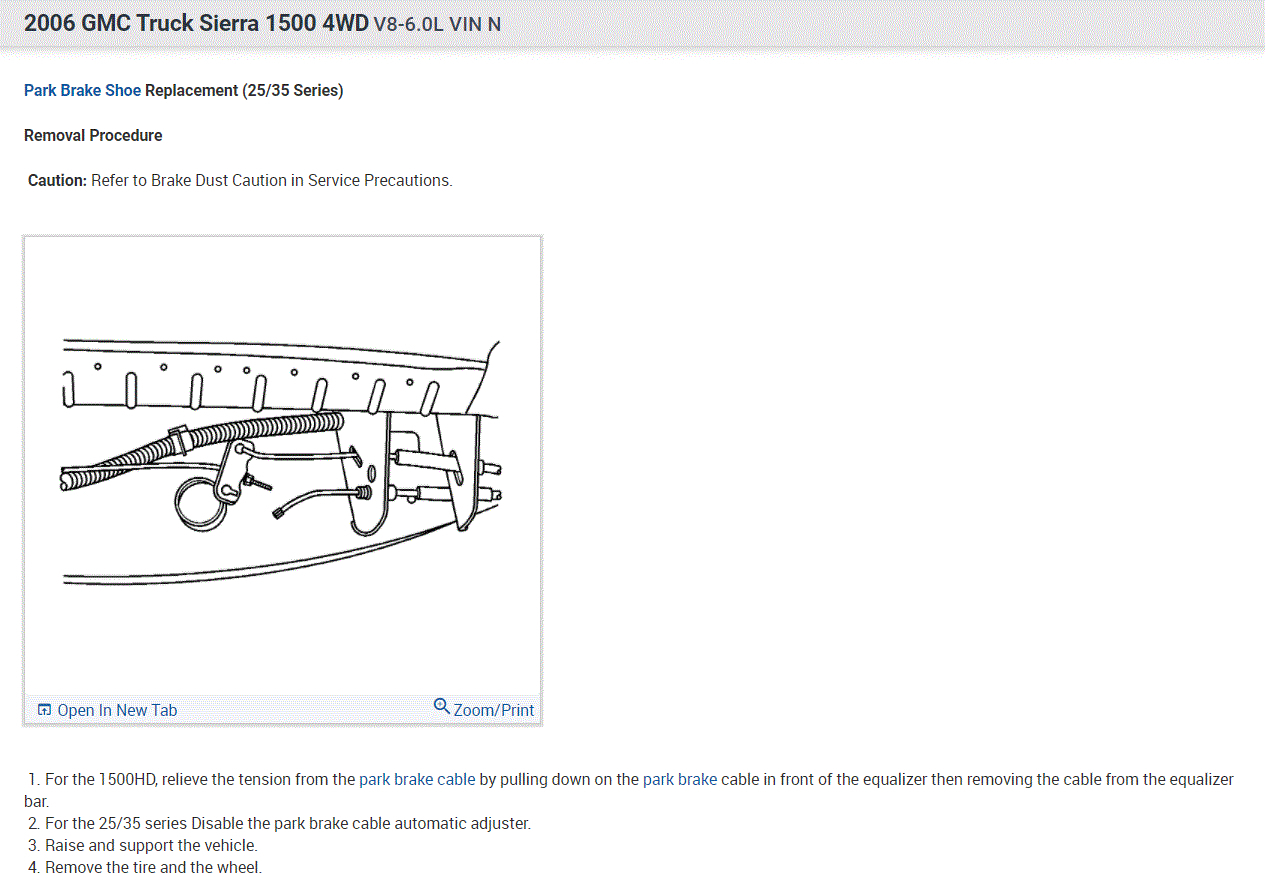Click step 2 about disabling automatic adjuster
This screenshot has height=882, width=1265.
[280, 823]
